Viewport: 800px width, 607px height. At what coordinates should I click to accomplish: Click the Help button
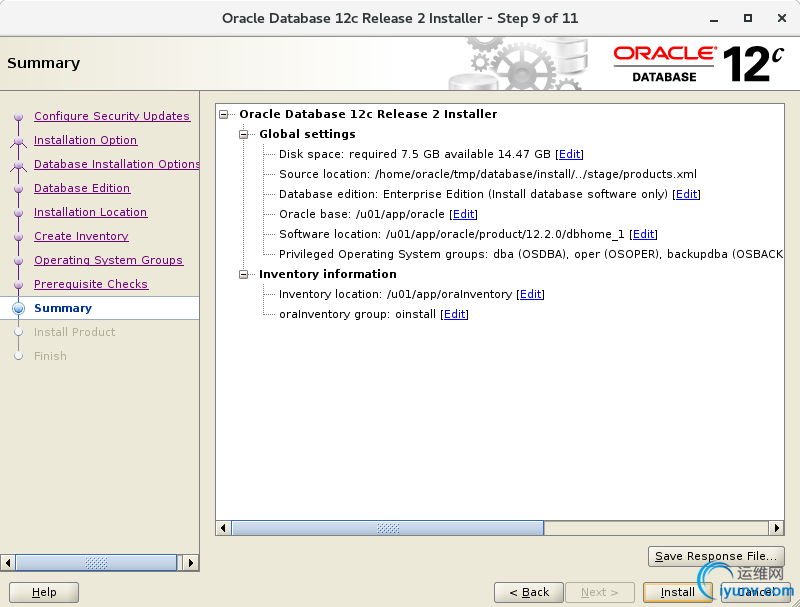[x=44, y=592]
